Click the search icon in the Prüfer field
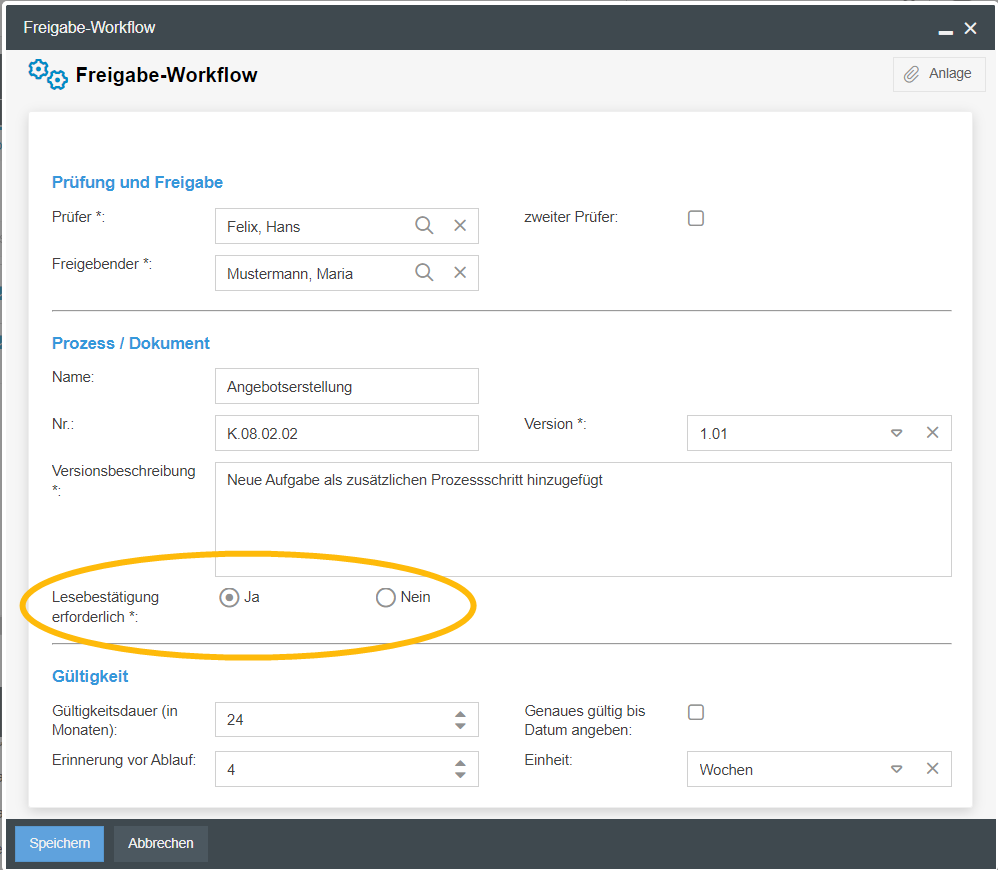998x870 pixels. pos(424,226)
